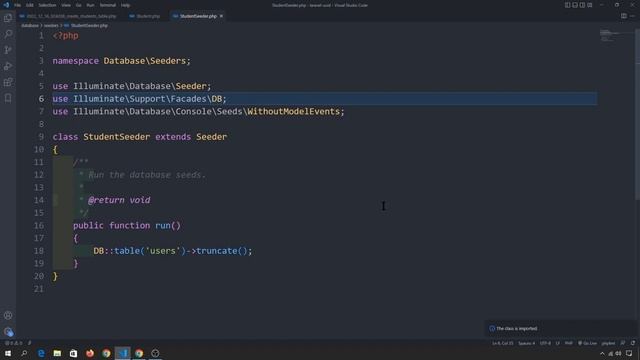This screenshot has height=360, width=640.
Task: Toggle the primary sidebar layout icon
Action: coord(567,5)
